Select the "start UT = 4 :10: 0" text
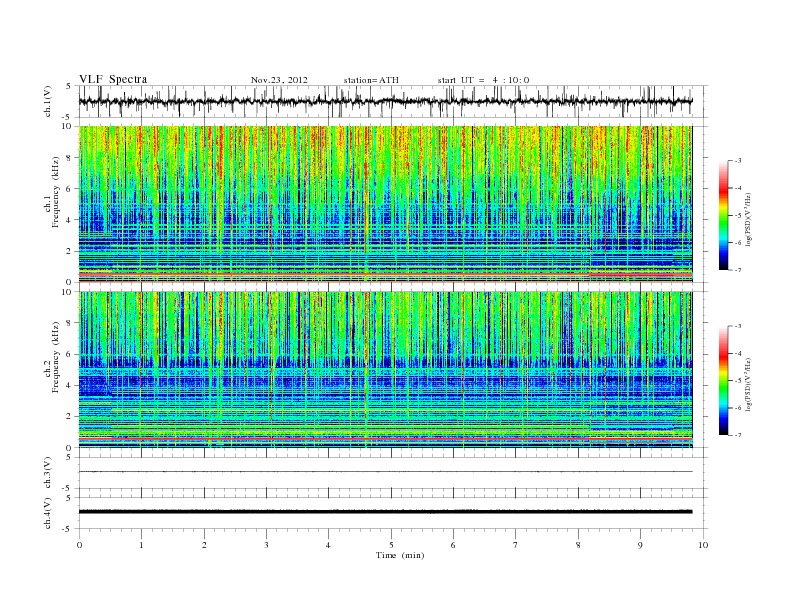Image resolution: width=792 pixels, height=612 pixels. pos(483,80)
